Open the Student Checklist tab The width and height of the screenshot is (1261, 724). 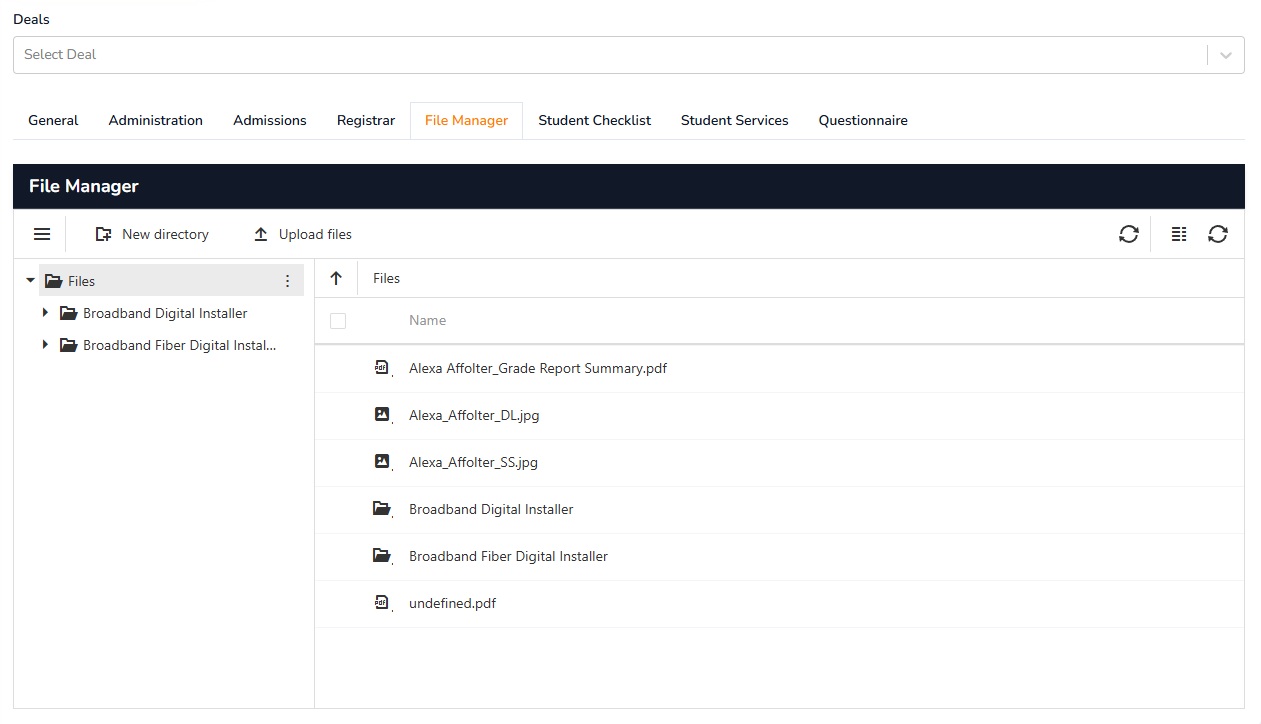tap(594, 120)
